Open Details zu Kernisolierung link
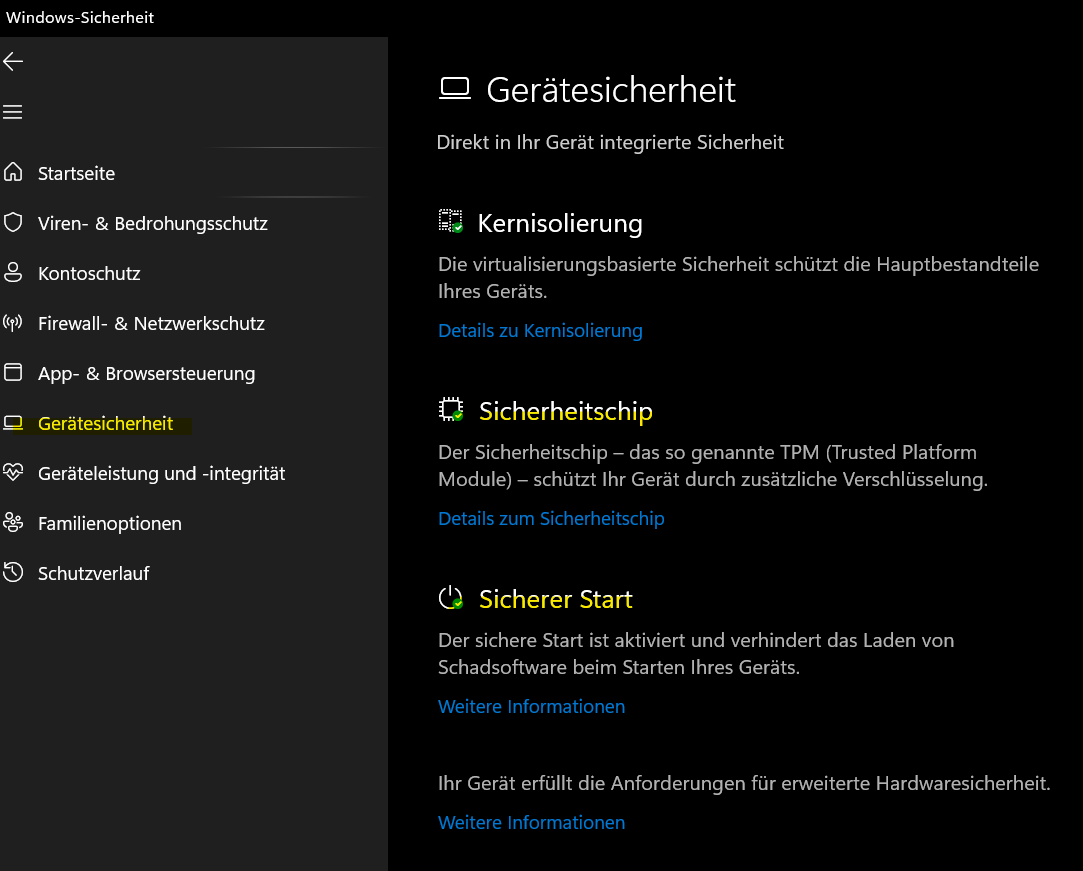The height and width of the screenshot is (871, 1083). 540,331
